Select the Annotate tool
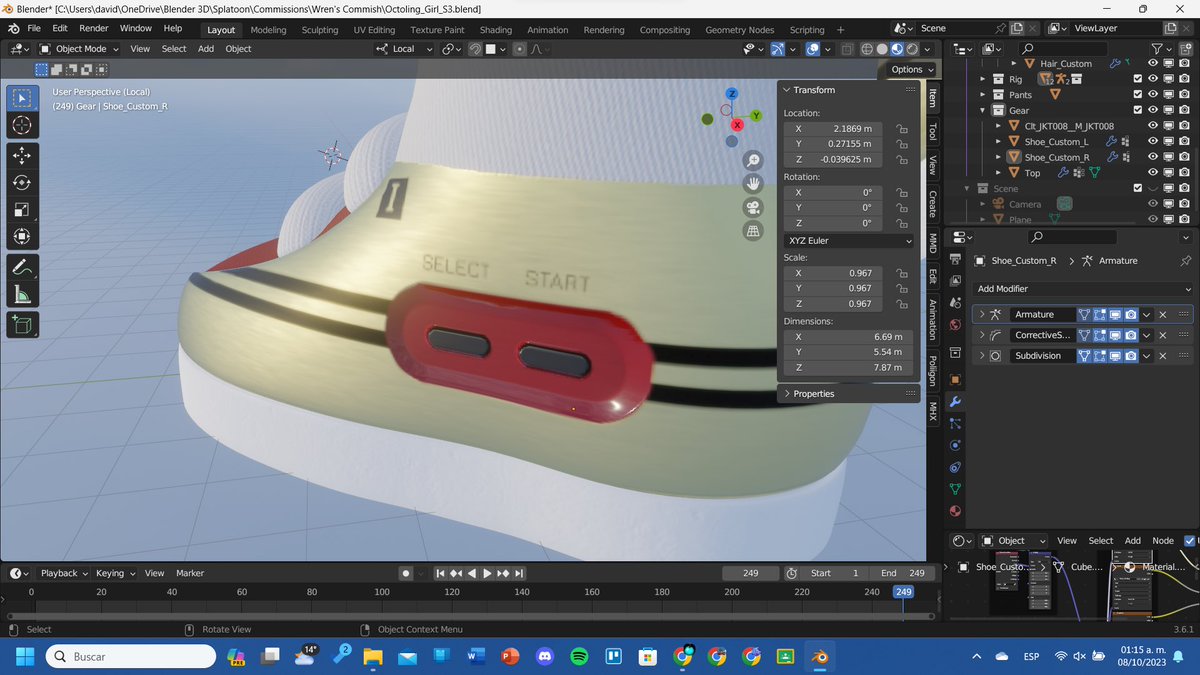This screenshot has width=1200, height=675. 23,268
